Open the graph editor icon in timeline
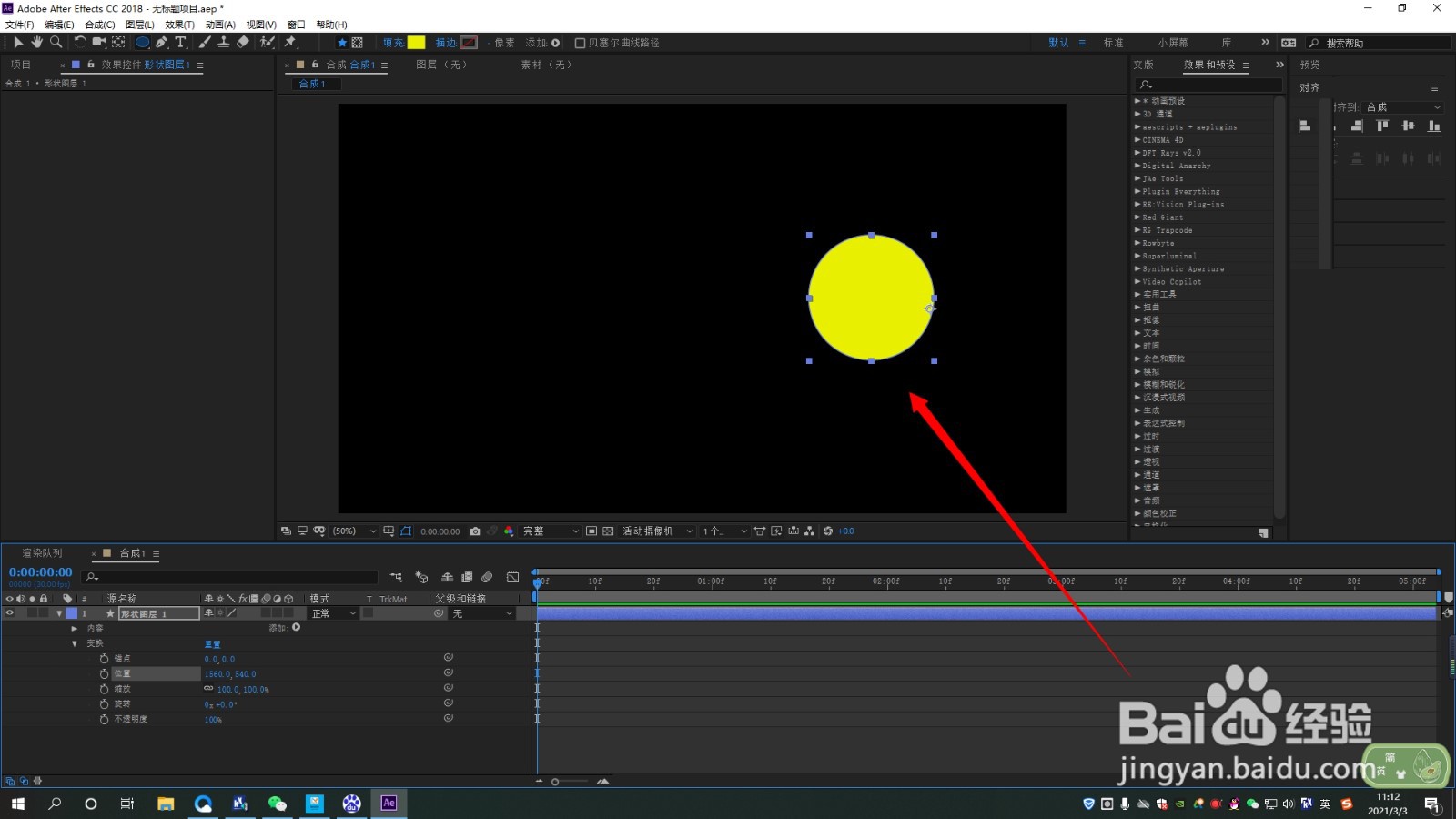 513,577
